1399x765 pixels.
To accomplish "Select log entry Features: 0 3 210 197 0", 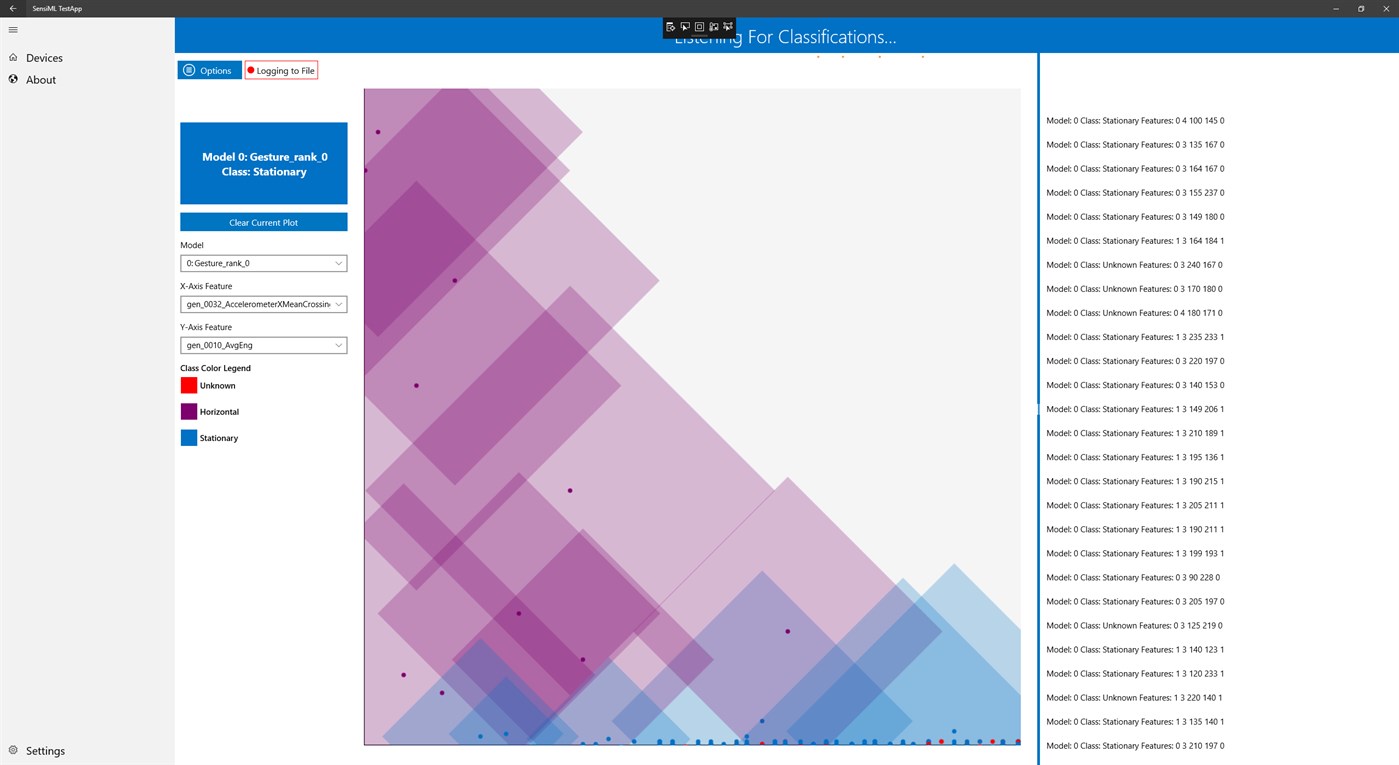I will (x=1135, y=745).
